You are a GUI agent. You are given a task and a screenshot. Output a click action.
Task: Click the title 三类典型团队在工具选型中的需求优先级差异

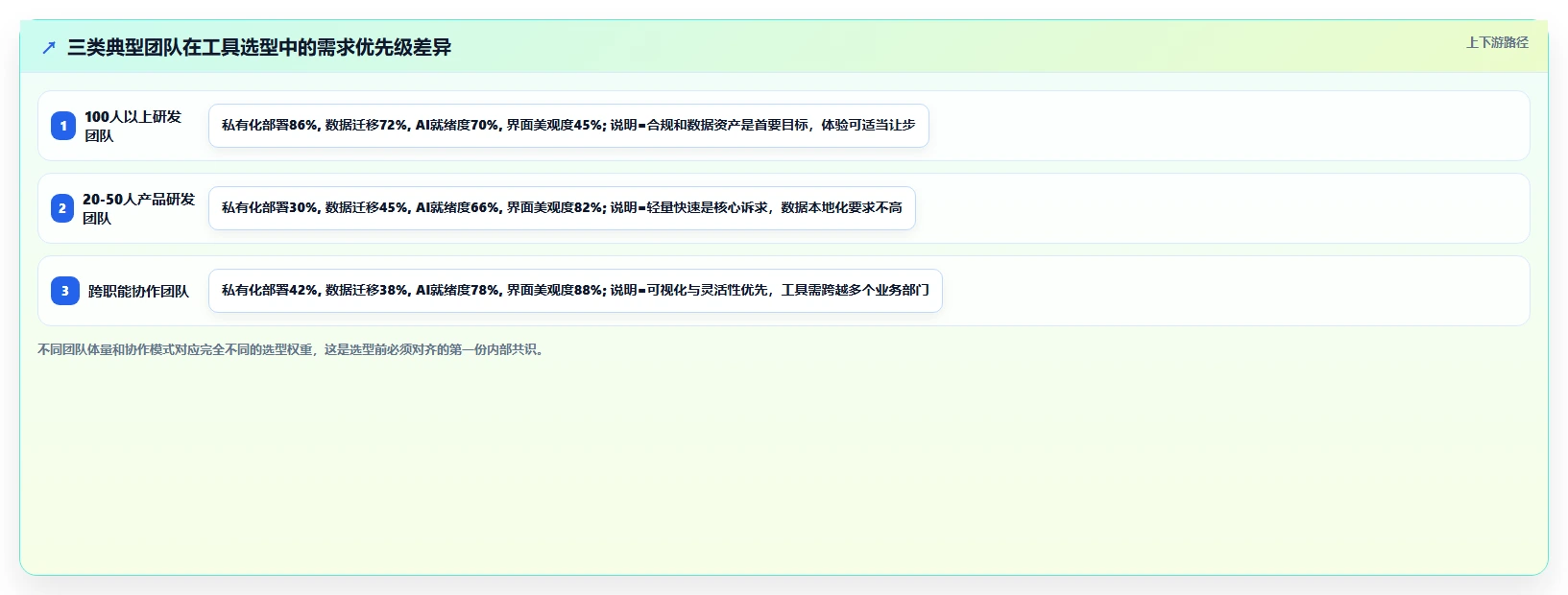[259, 47]
